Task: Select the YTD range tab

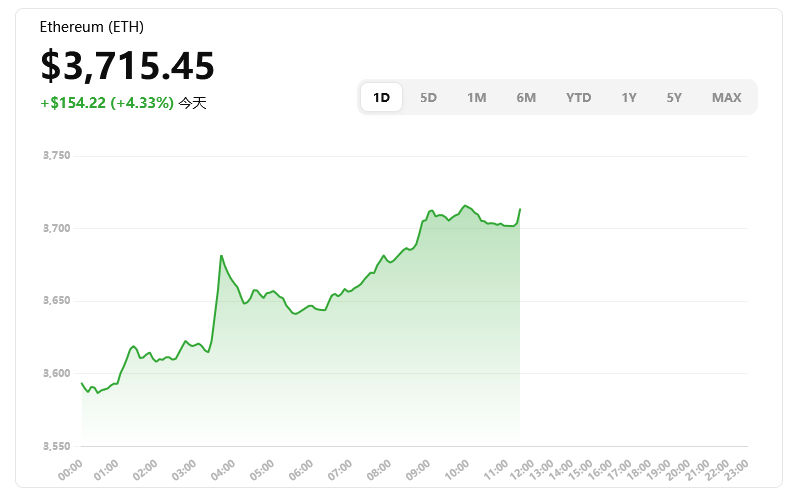Action: click(578, 97)
